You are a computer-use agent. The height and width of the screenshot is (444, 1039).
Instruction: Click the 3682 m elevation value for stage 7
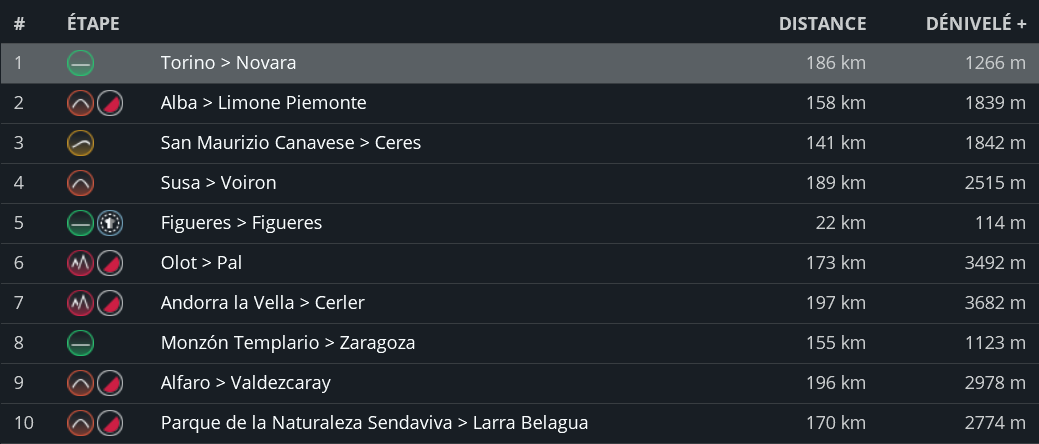pyautogui.click(x=995, y=303)
